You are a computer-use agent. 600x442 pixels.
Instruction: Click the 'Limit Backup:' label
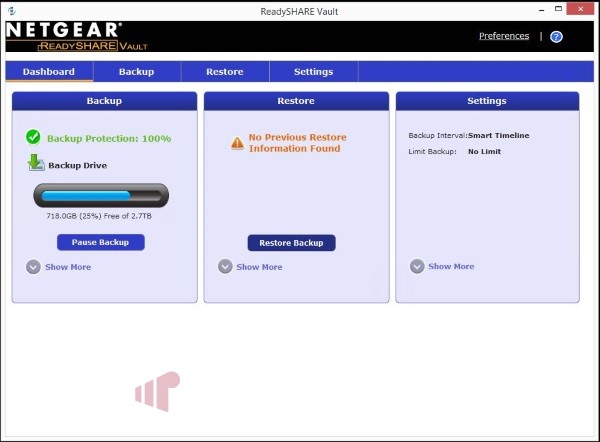[432, 152]
